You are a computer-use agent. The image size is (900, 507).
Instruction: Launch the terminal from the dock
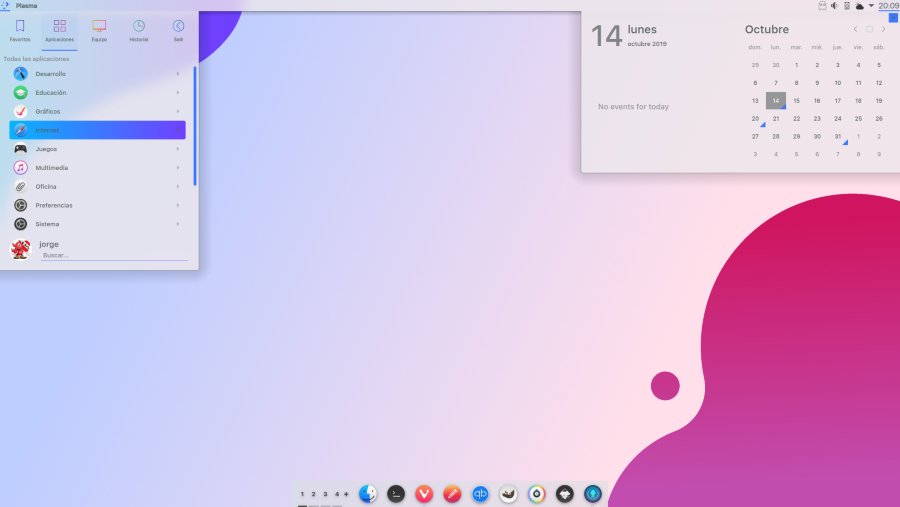(395, 494)
